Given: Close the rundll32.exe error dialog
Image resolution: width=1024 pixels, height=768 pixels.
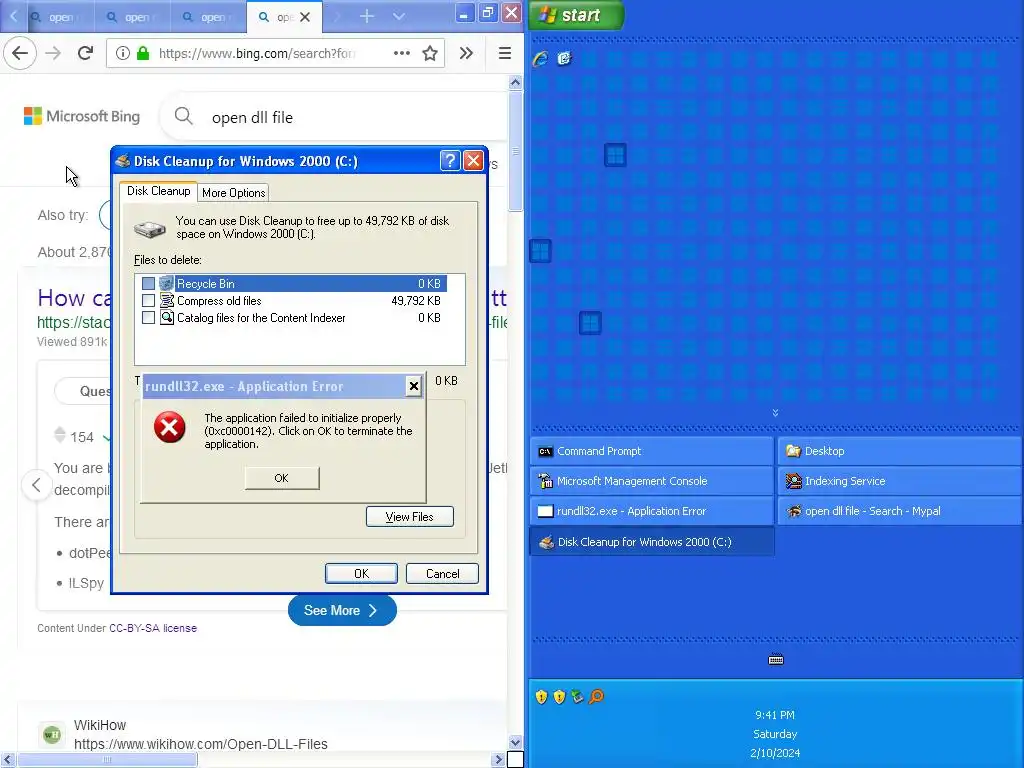Looking at the screenshot, I should [413, 387].
